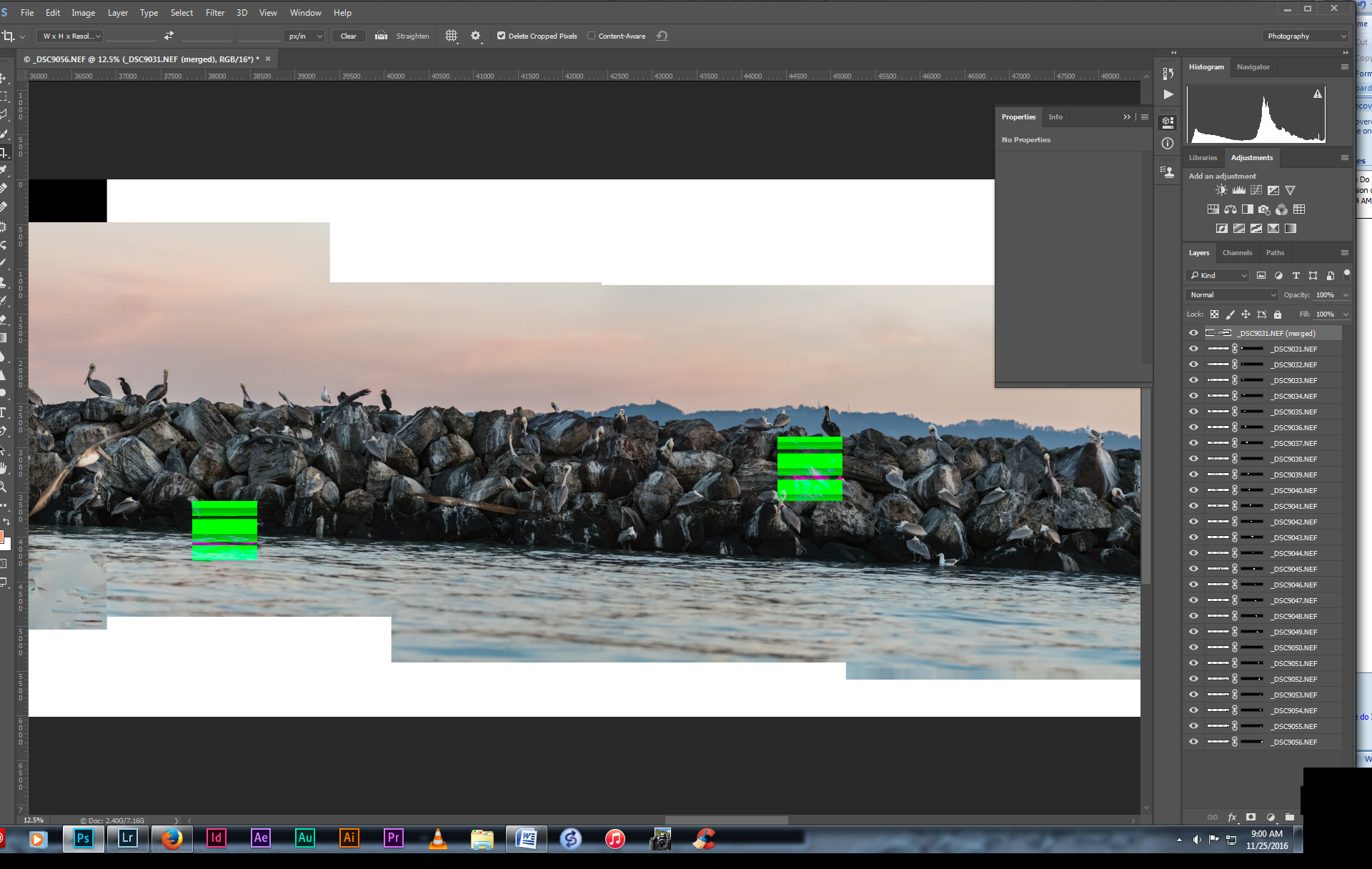Add a Vibrance adjustment layer
The width and height of the screenshot is (1372, 869).
coord(1290,190)
